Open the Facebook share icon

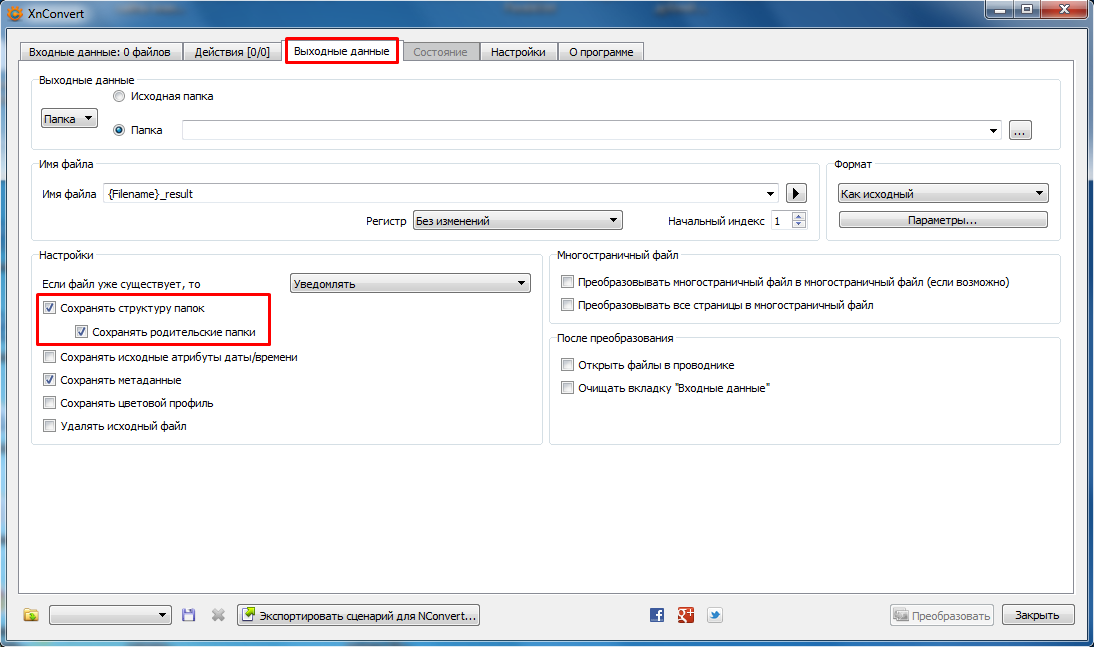click(x=657, y=615)
